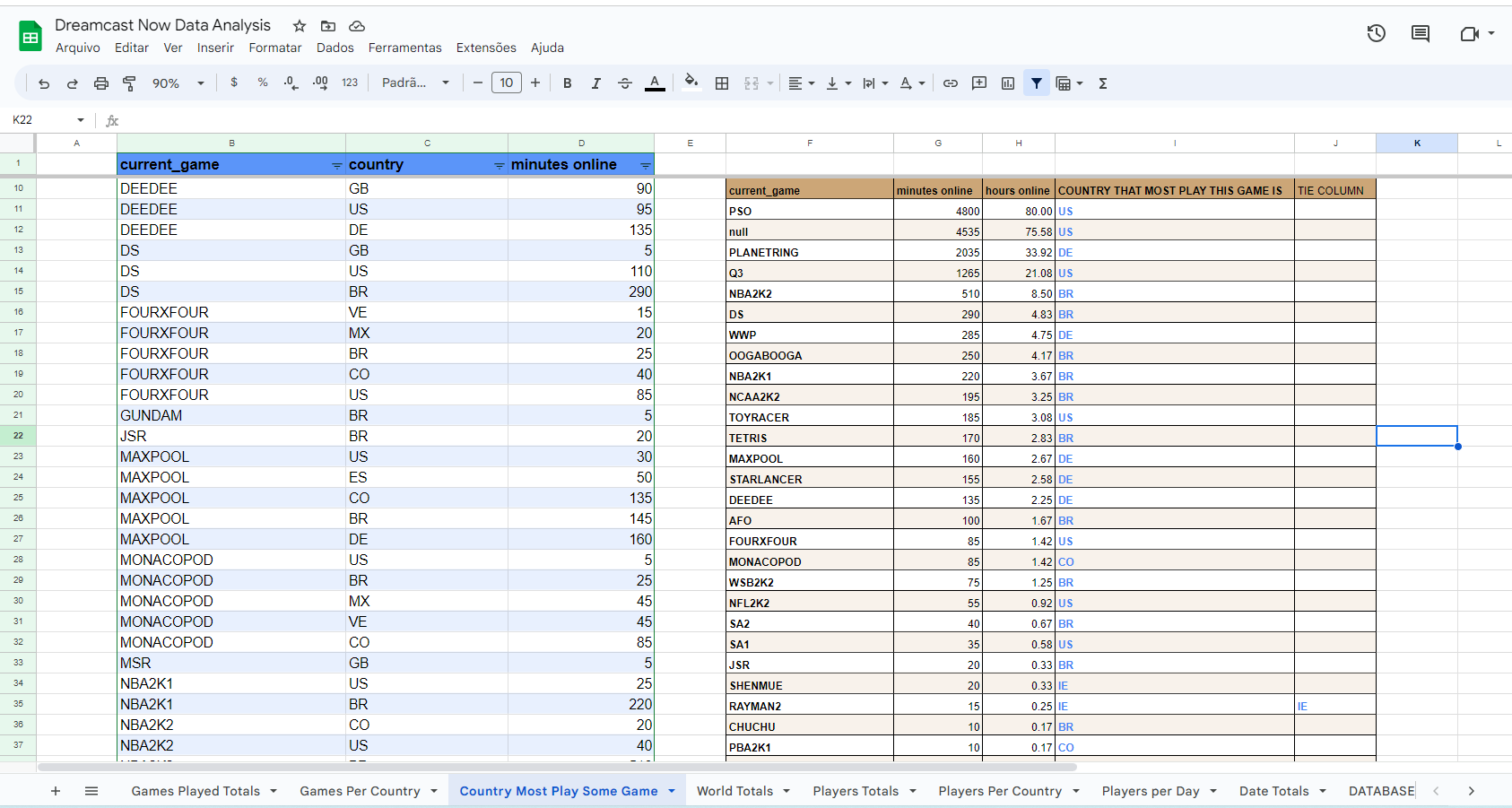Open the Arquivo menu
Screen dimensions: 1512x808
coord(78,48)
